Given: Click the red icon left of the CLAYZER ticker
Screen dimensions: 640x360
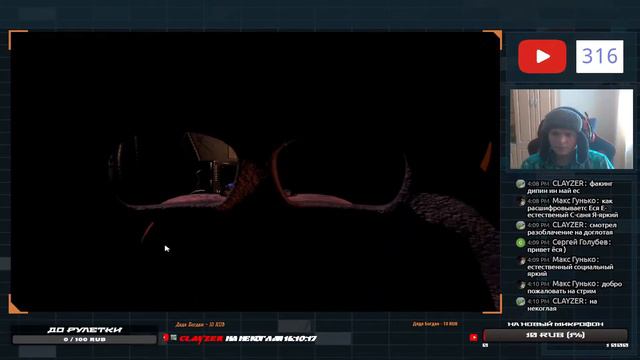Looking at the screenshot, I should click(x=166, y=338).
